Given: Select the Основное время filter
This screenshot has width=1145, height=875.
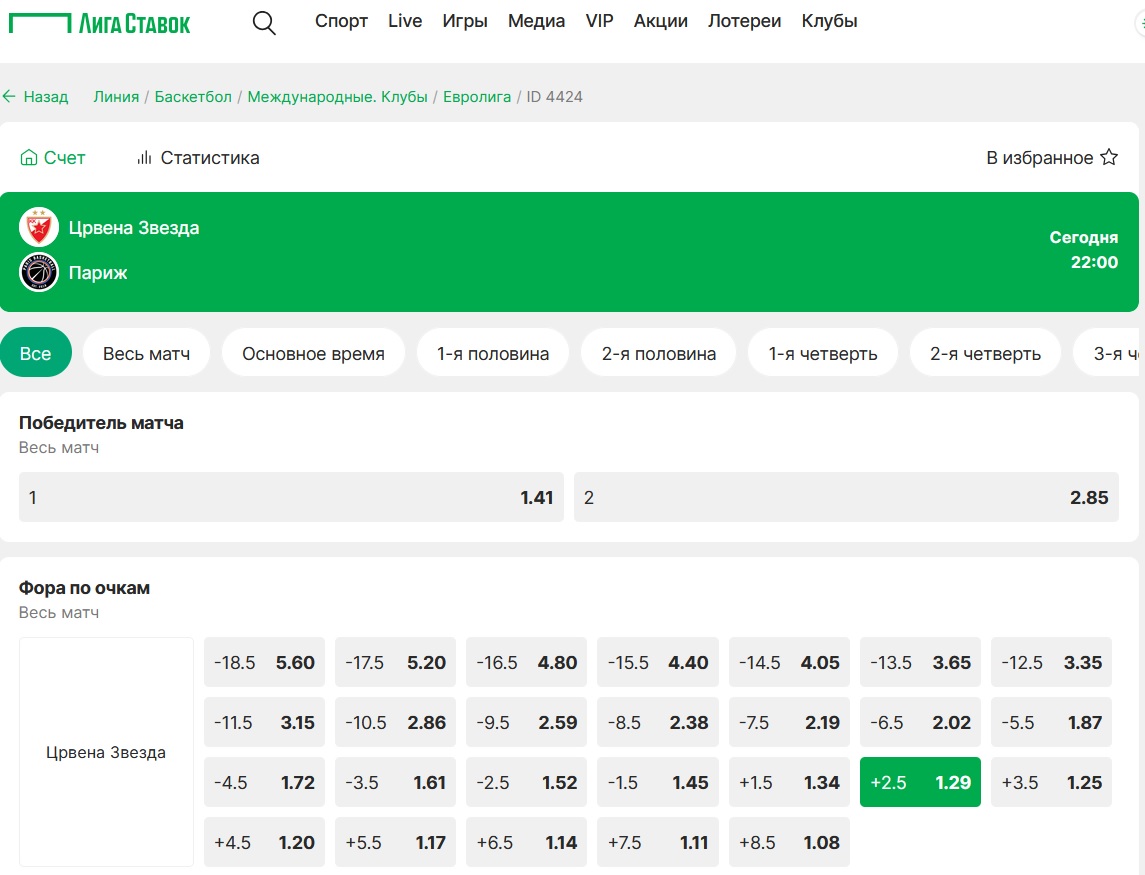Looking at the screenshot, I should pyautogui.click(x=313, y=353).
